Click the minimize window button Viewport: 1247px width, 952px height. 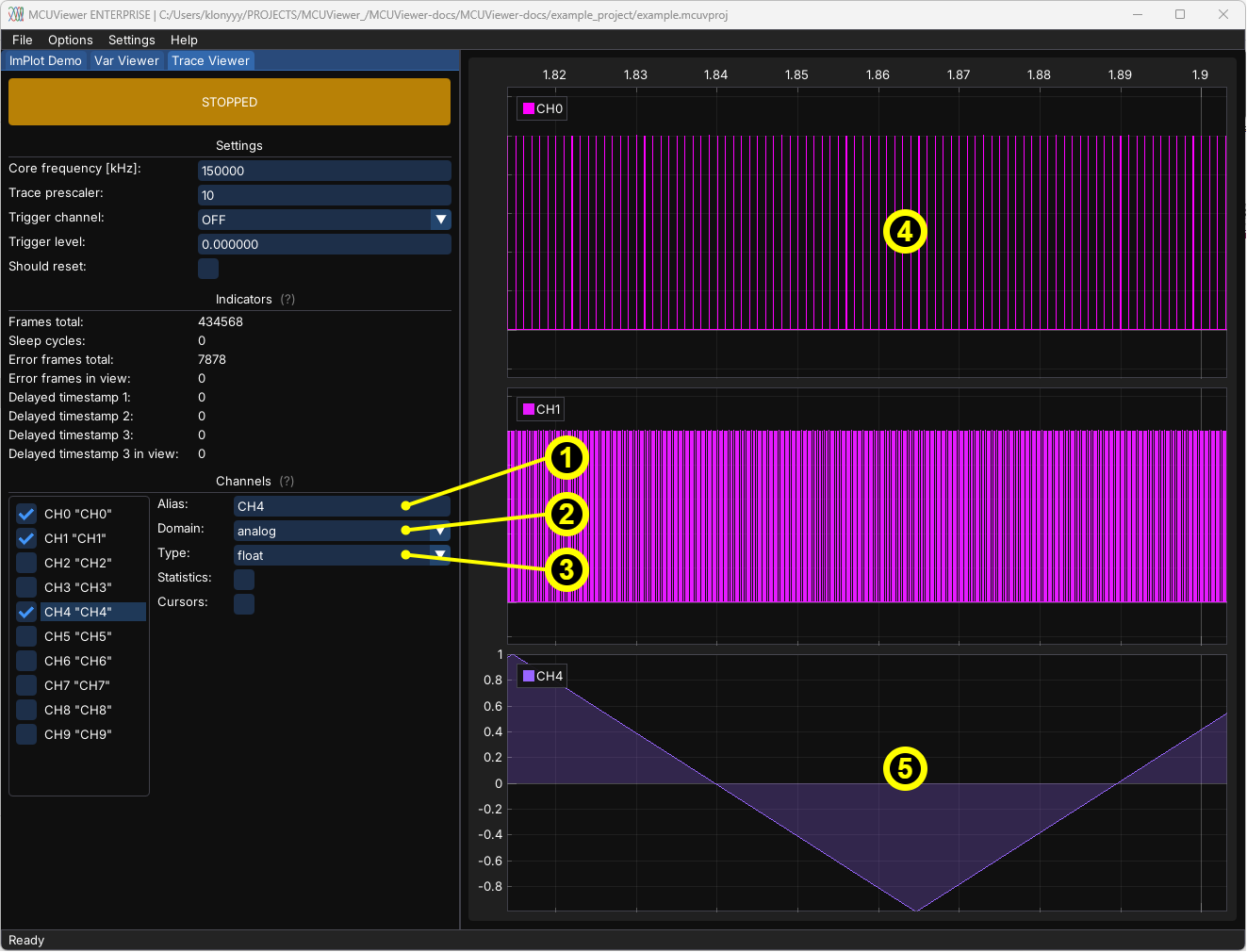click(x=1138, y=14)
